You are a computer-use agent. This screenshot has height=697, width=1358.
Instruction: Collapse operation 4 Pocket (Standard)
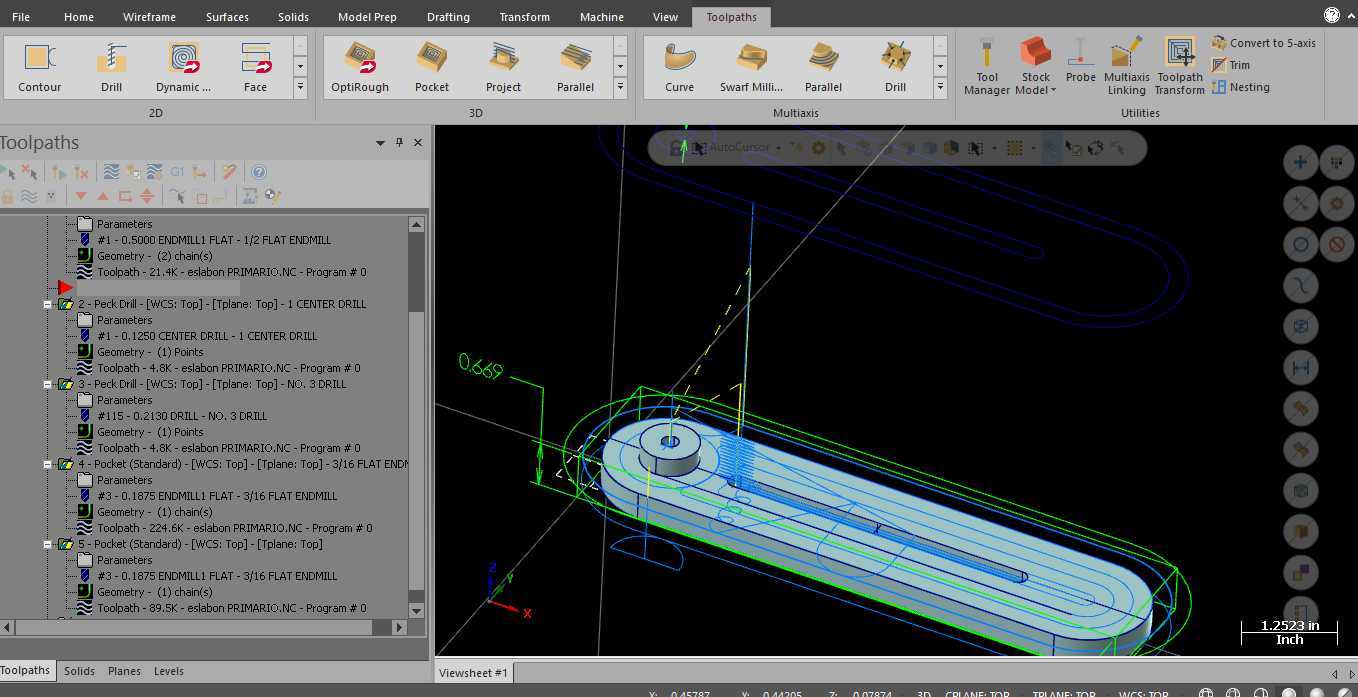click(x=47, y=464)
